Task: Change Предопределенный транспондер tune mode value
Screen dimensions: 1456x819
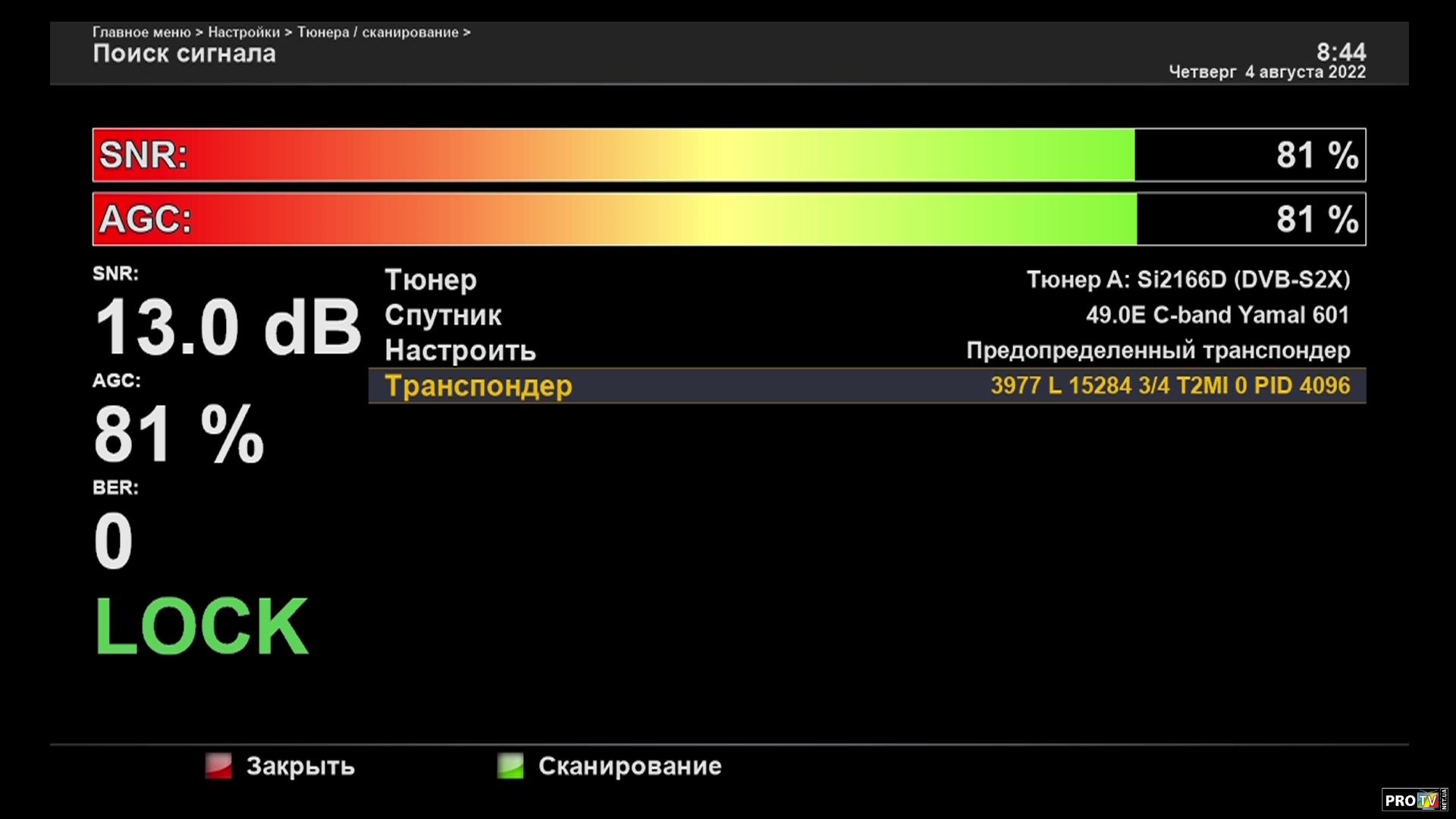Action: pos(1157,350)
